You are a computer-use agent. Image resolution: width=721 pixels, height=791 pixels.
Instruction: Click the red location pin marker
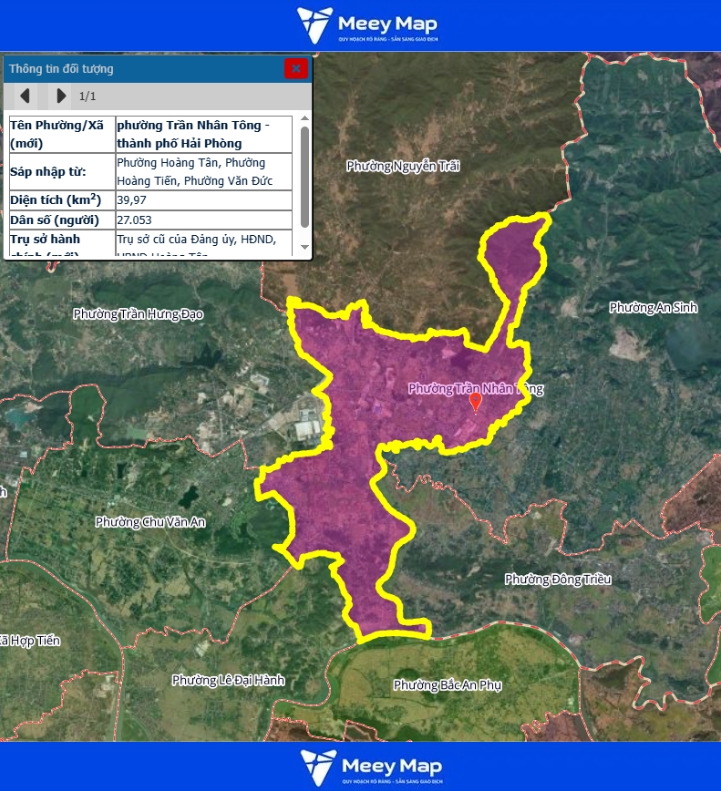tap(476, 402)
